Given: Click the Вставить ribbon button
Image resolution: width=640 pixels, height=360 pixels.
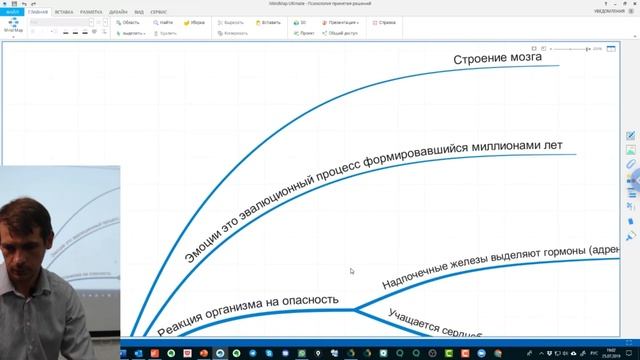Looking at the screenshot, I should (x=268, y=23).
